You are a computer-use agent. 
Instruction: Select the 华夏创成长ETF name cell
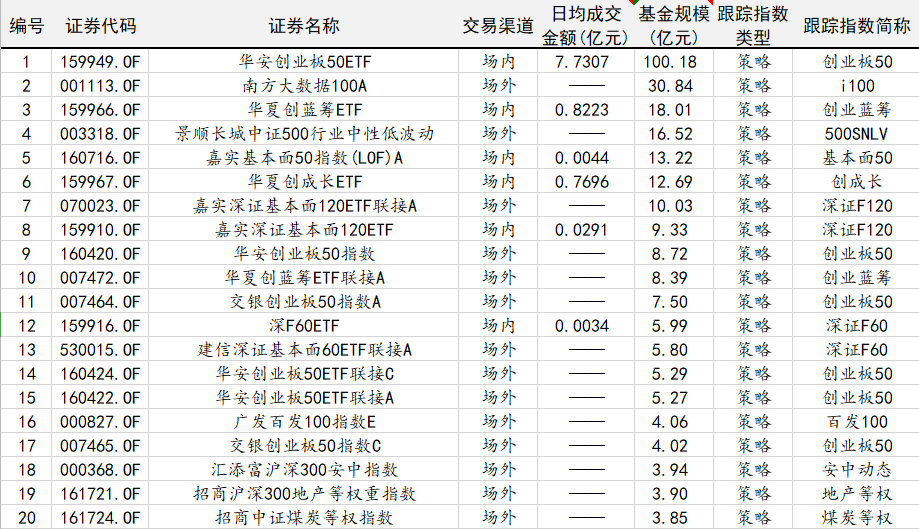click(304, 182)
